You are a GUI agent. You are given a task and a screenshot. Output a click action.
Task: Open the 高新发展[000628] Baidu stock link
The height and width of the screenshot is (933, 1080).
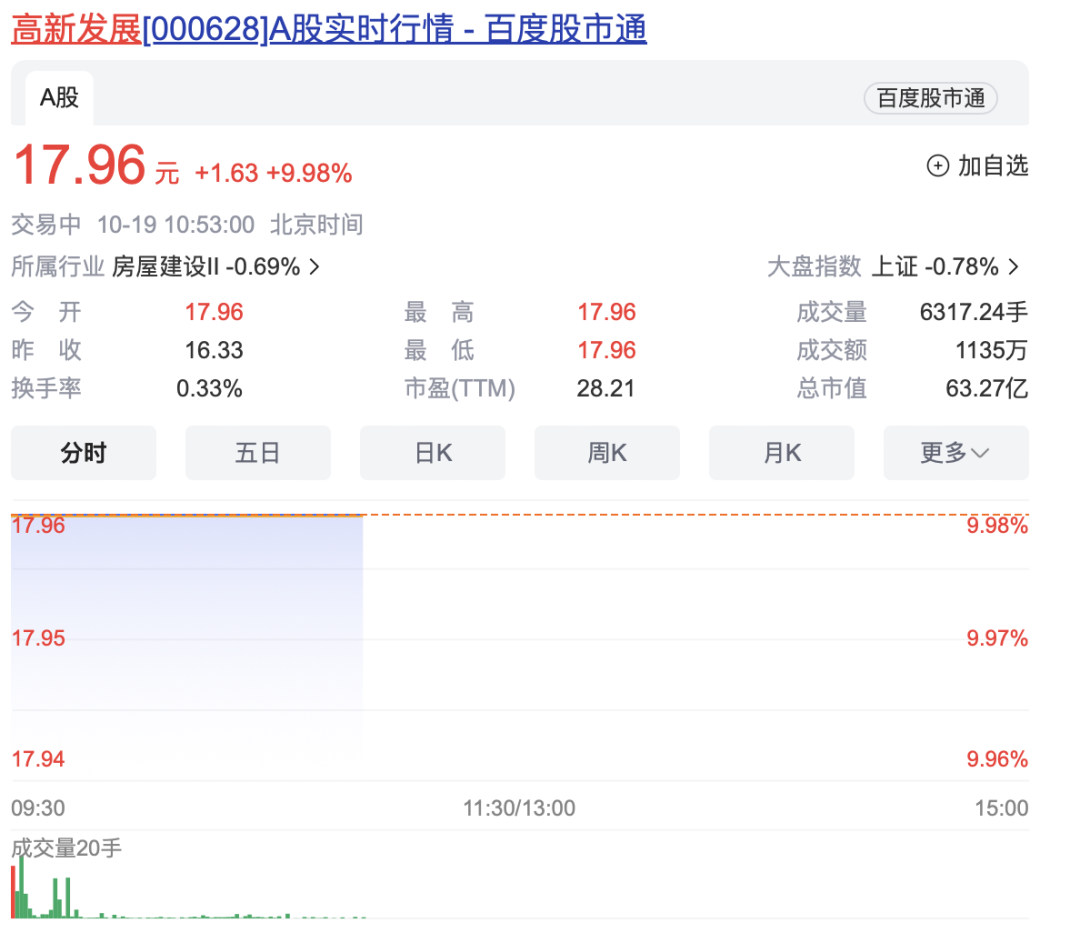click(329, 29)
